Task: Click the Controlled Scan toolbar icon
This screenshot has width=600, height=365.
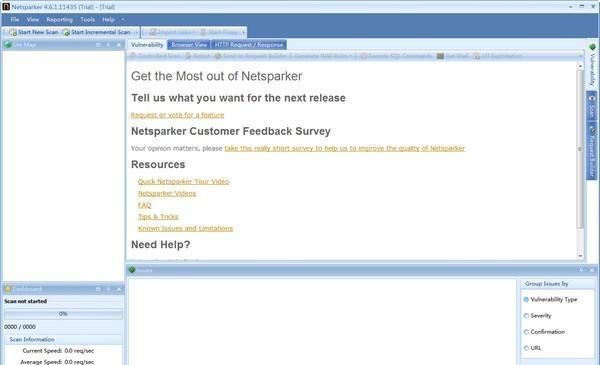Action: 133,56
